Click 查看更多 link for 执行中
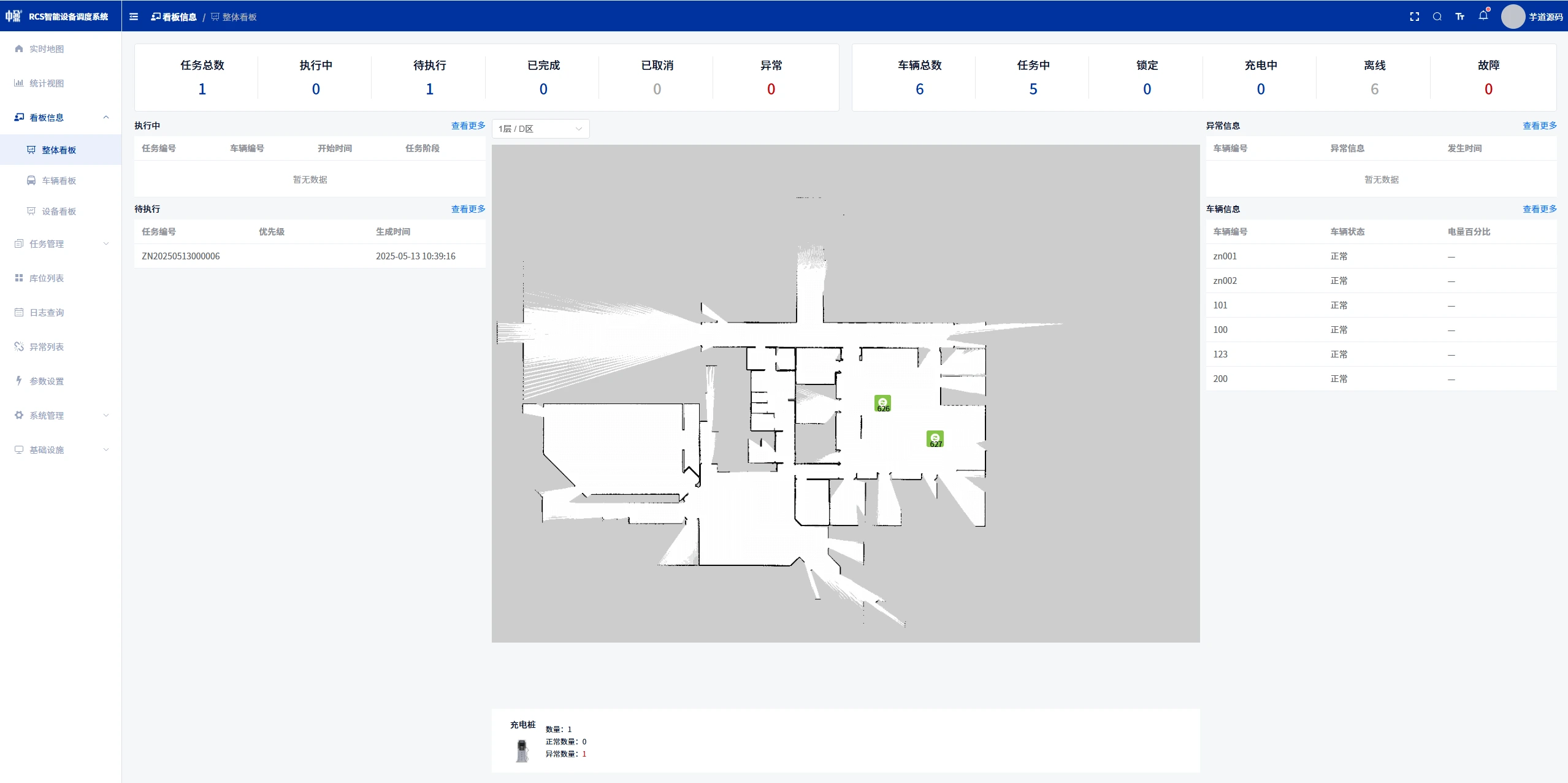The height and width of the screenshot is (783, 1568). point(468,126)
